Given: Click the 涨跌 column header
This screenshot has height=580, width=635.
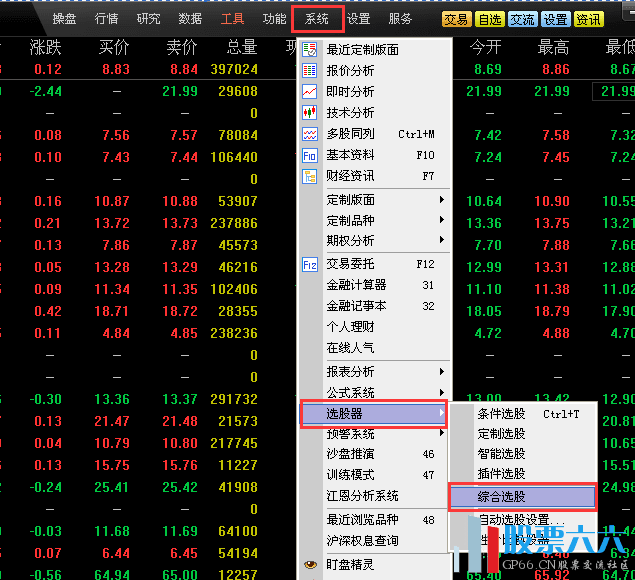Looking at the screenshot, I should [x=46, y=47].
